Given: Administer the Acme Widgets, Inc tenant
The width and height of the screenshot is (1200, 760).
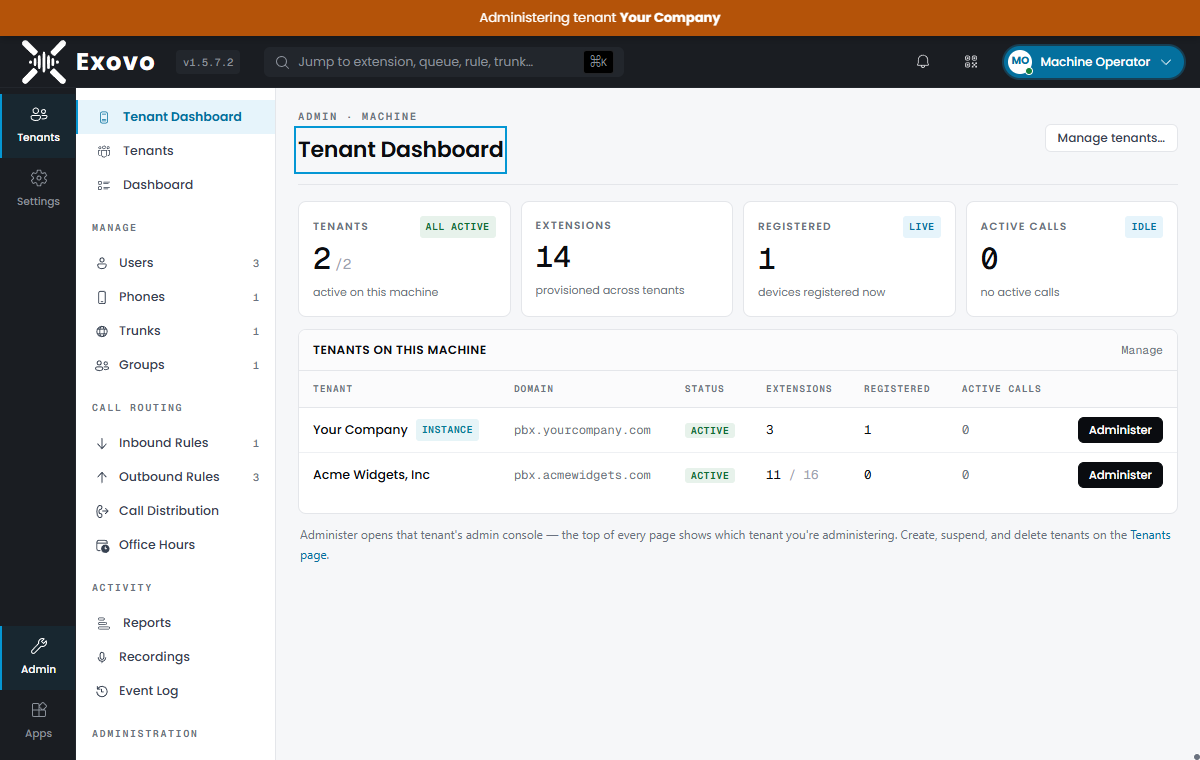Looking at the screenshot, I should [x=1120, y=475].
